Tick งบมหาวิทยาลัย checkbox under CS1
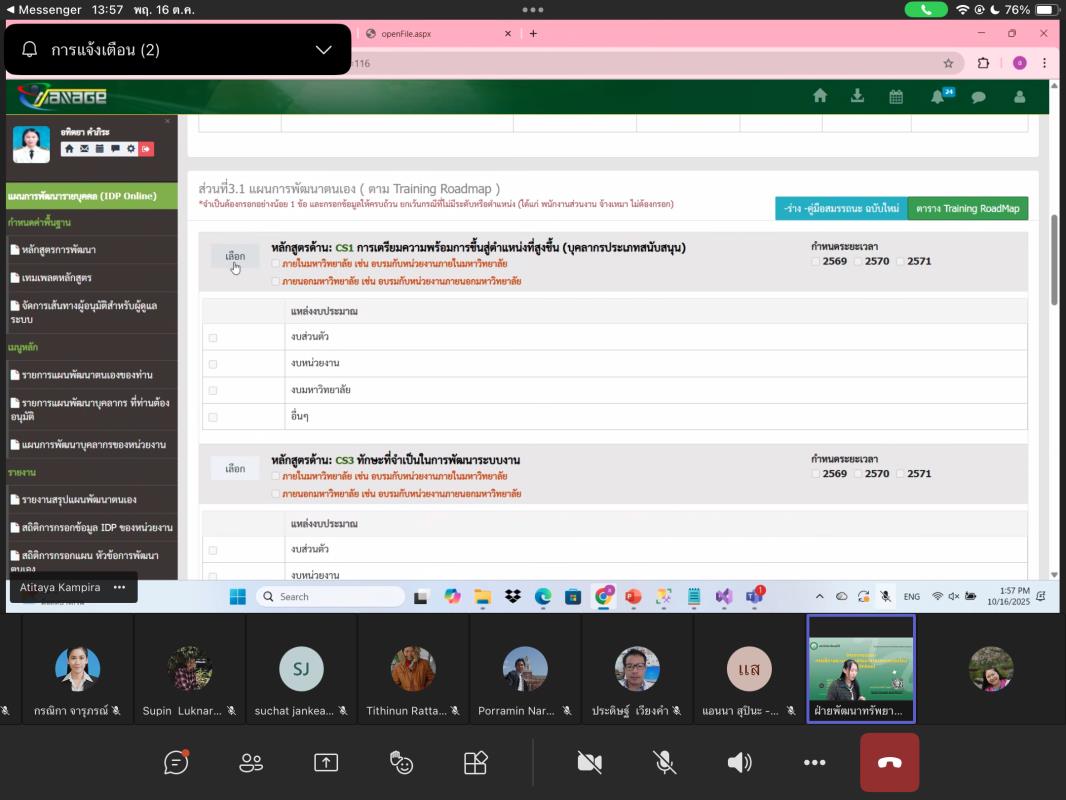1066x800 pixels. (213, 390)
